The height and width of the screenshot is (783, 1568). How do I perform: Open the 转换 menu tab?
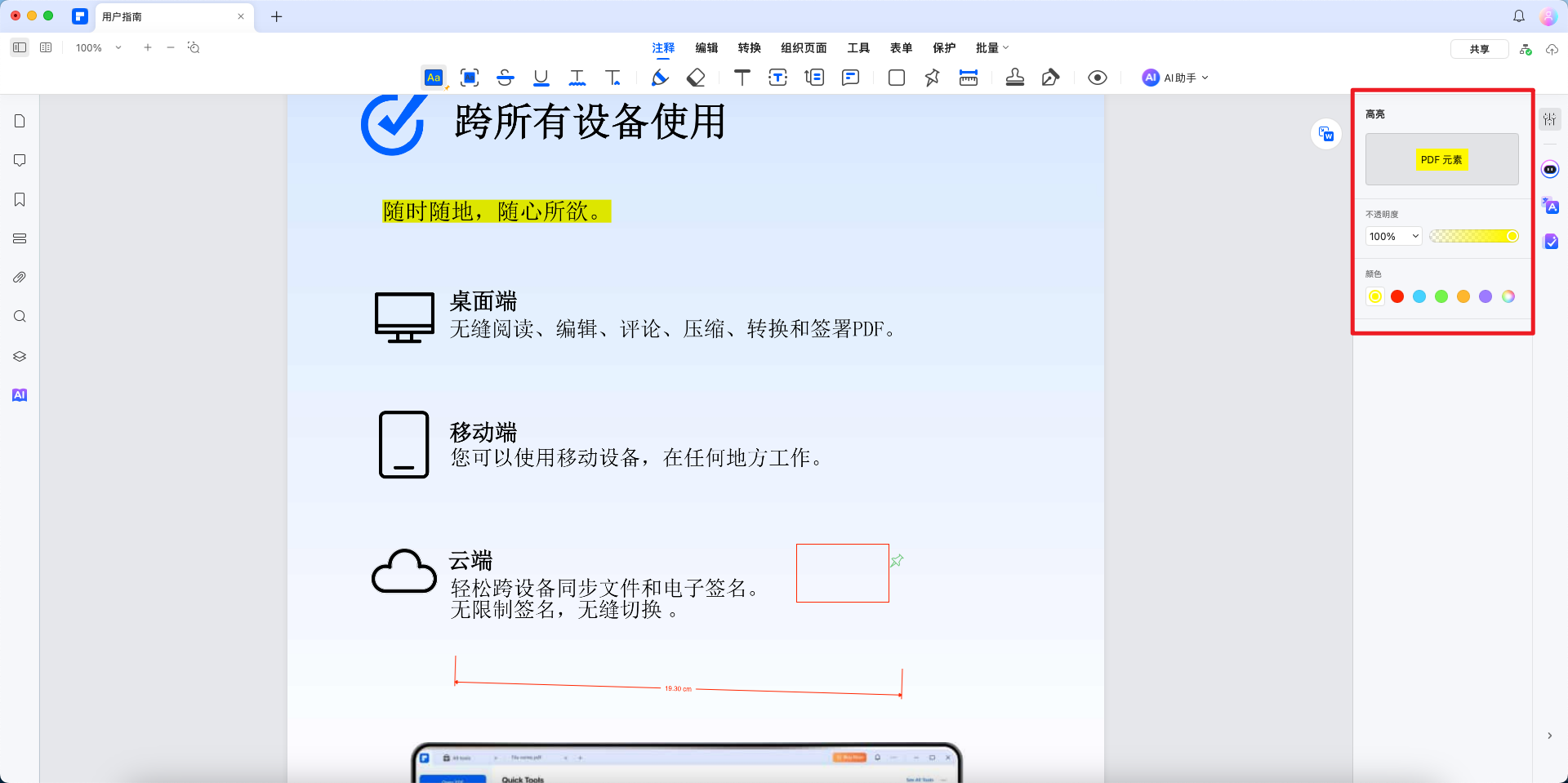point(749,47)
